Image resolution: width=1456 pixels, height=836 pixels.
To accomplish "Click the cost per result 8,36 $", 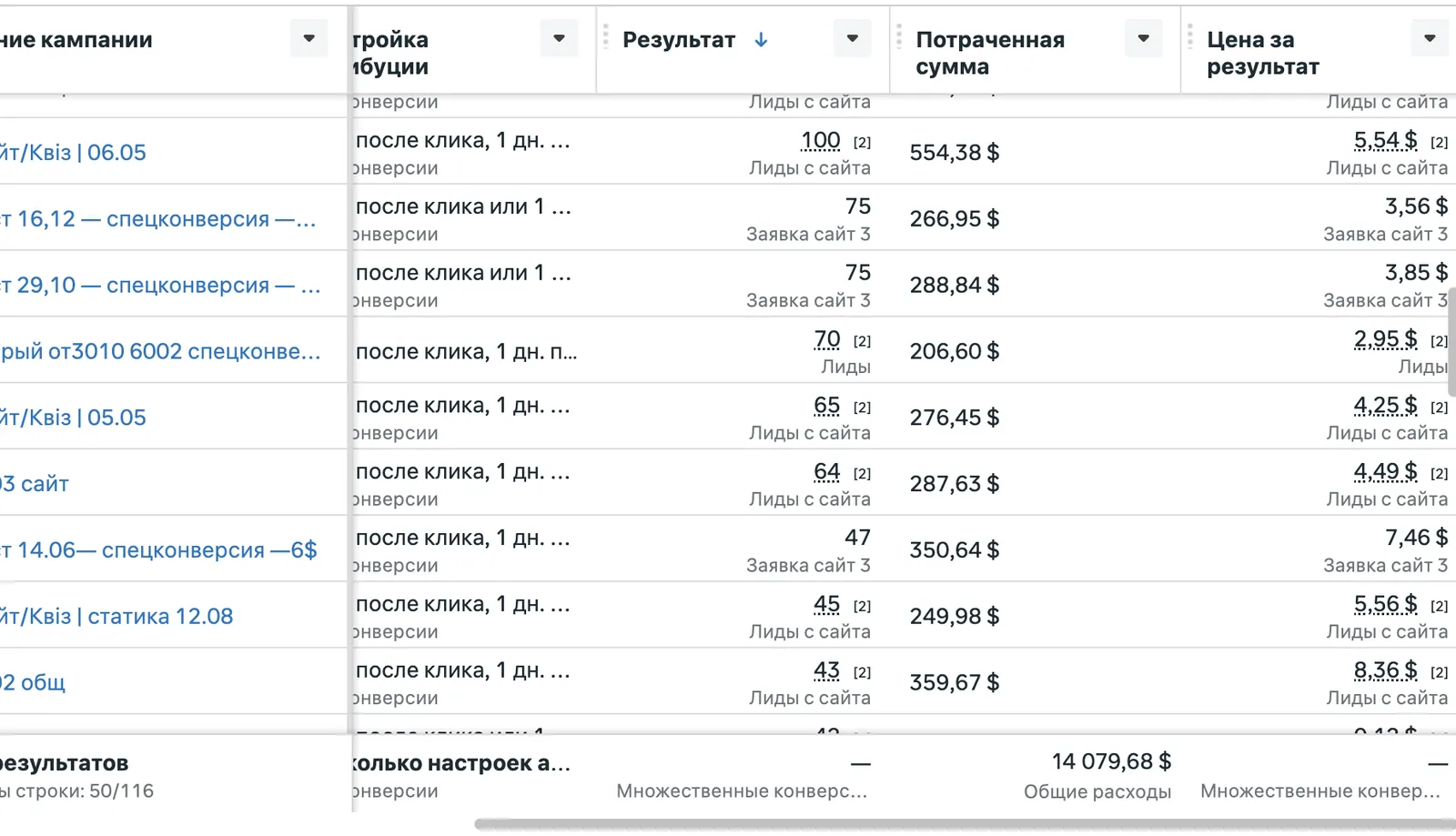I will [1385, 671].
